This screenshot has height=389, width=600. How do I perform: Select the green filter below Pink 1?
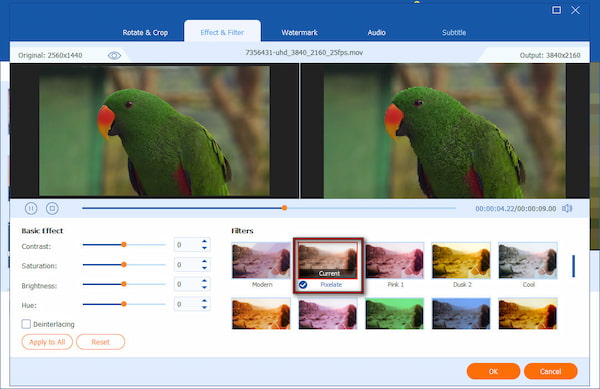pos(395,314)
